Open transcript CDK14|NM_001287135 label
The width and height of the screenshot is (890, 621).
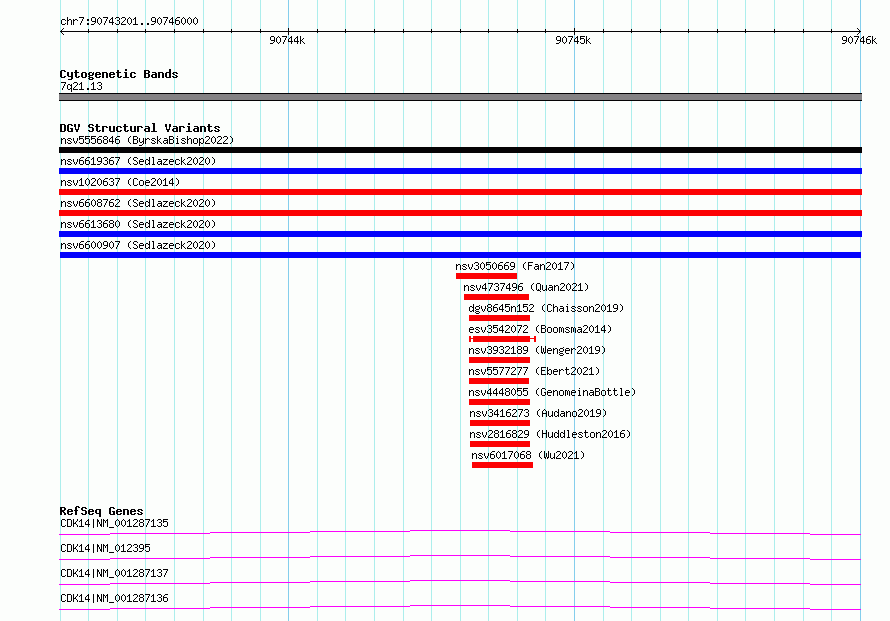pyautogui.click(x=114, y=523)
